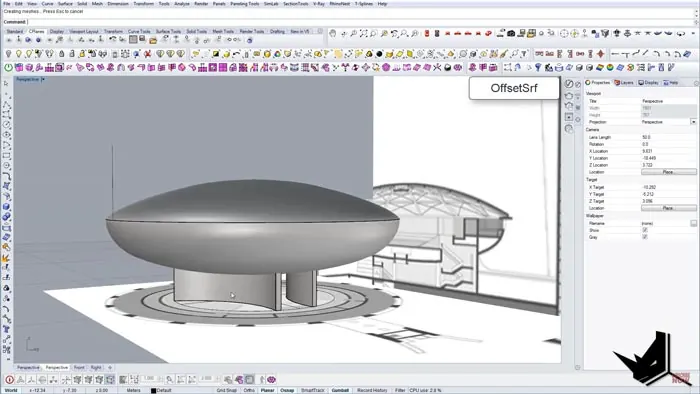Toggle Gumball in status bar
700x394 pixels.
click(340, 390)
